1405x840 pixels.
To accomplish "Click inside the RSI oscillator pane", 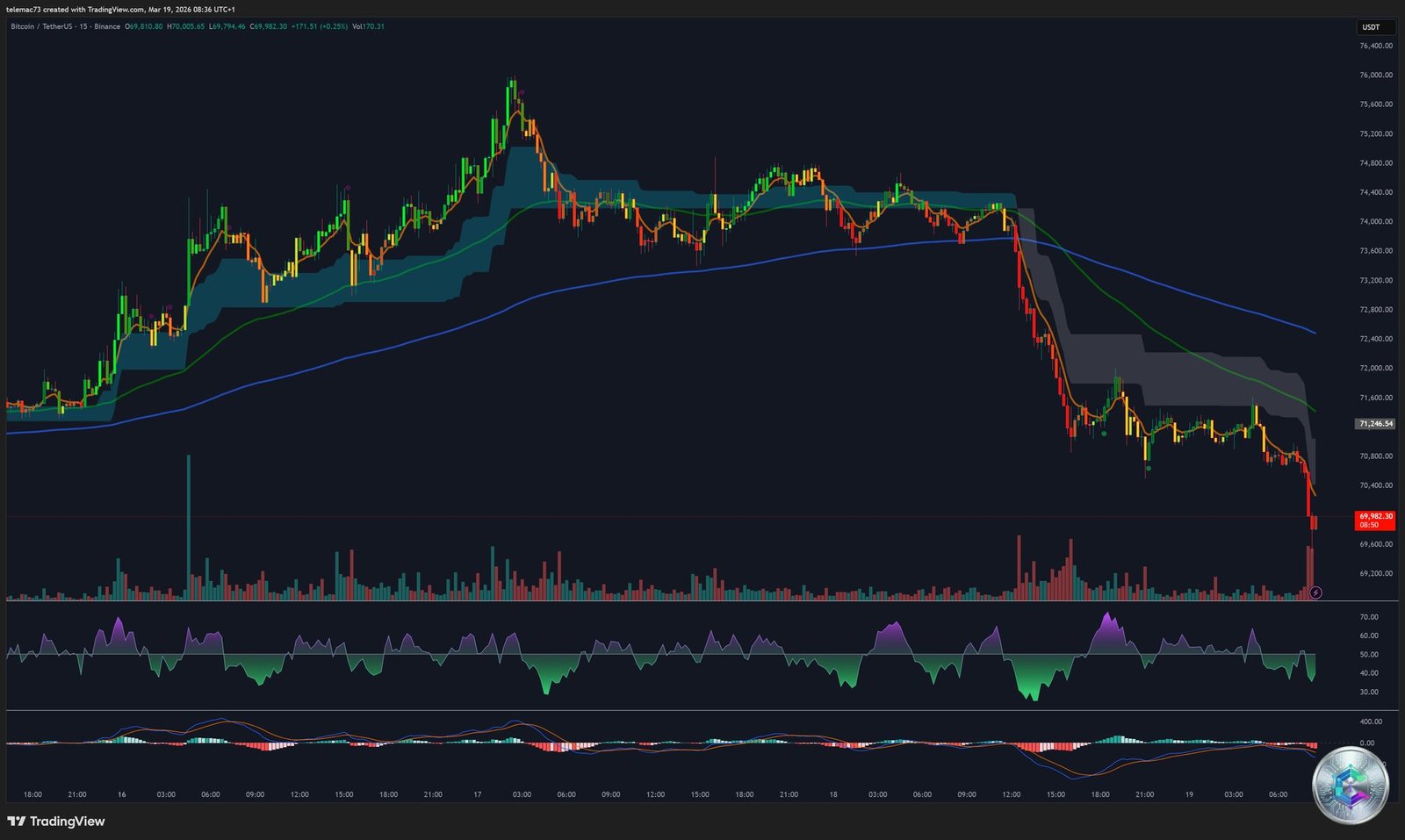I will [659, 654].
